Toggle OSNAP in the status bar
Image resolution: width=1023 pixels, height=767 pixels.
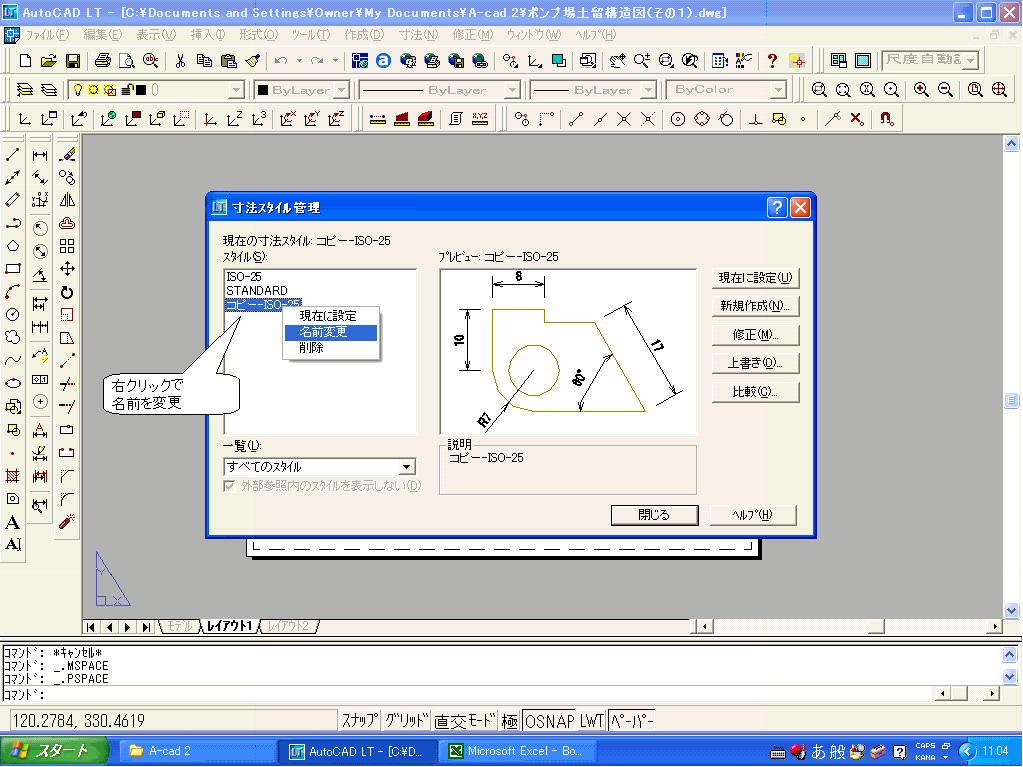pyautogui.click(x=549, y=721)
